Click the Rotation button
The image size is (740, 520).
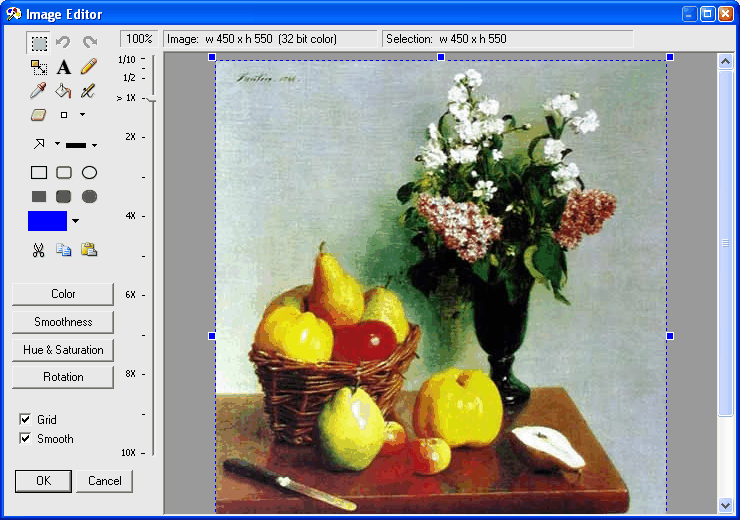pos(63,377)
